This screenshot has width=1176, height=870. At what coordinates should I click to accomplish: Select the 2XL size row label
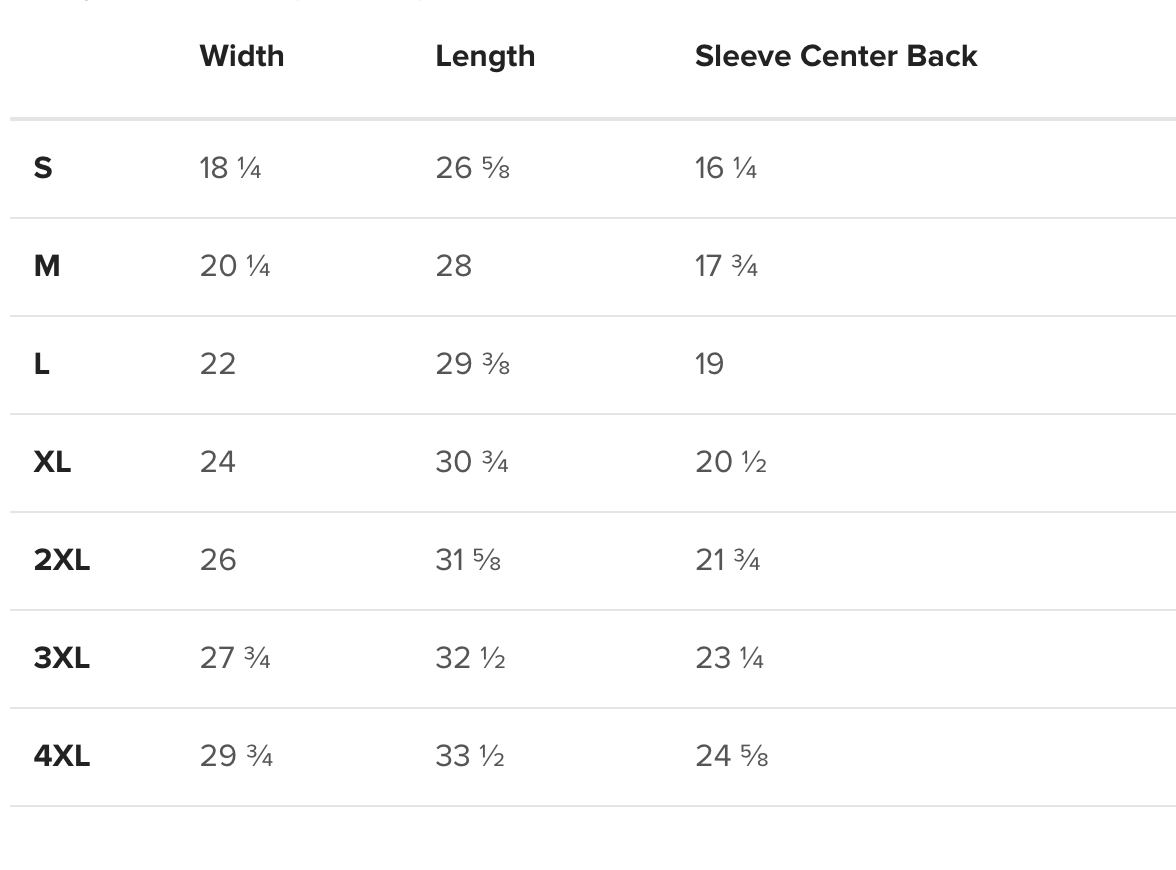[x=62, y=560]
